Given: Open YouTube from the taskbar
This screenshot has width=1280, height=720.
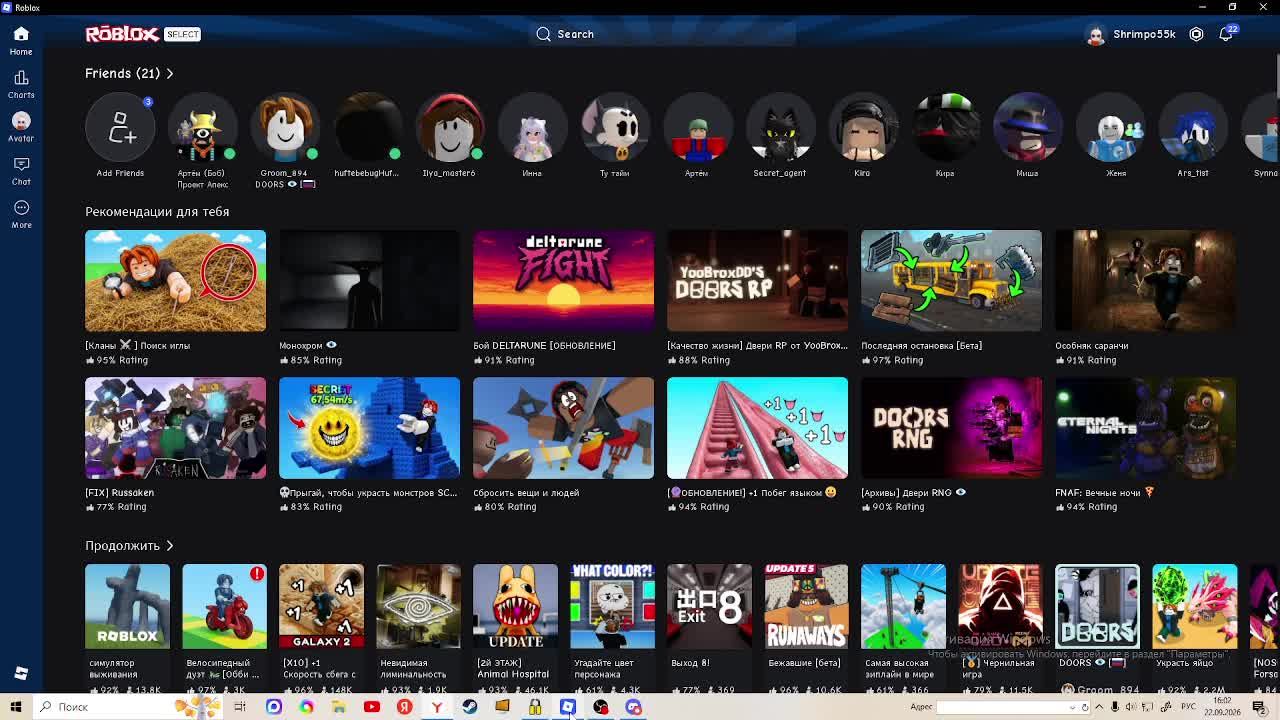Looking at the screenshot, I should [371, 707].
